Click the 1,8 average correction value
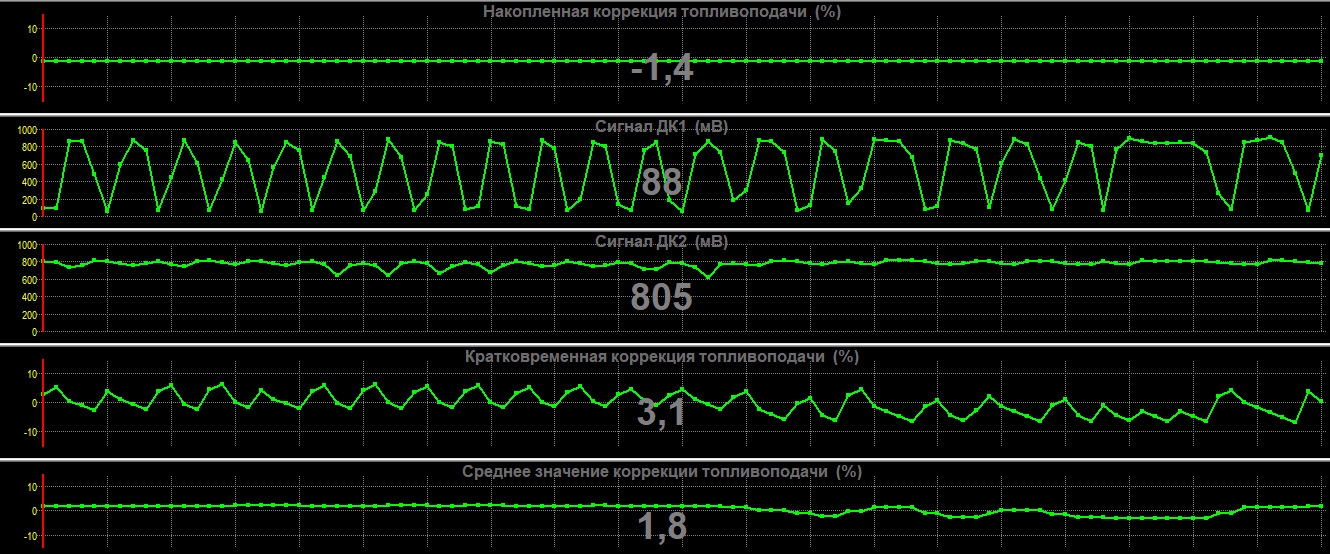 coord(662,527)
